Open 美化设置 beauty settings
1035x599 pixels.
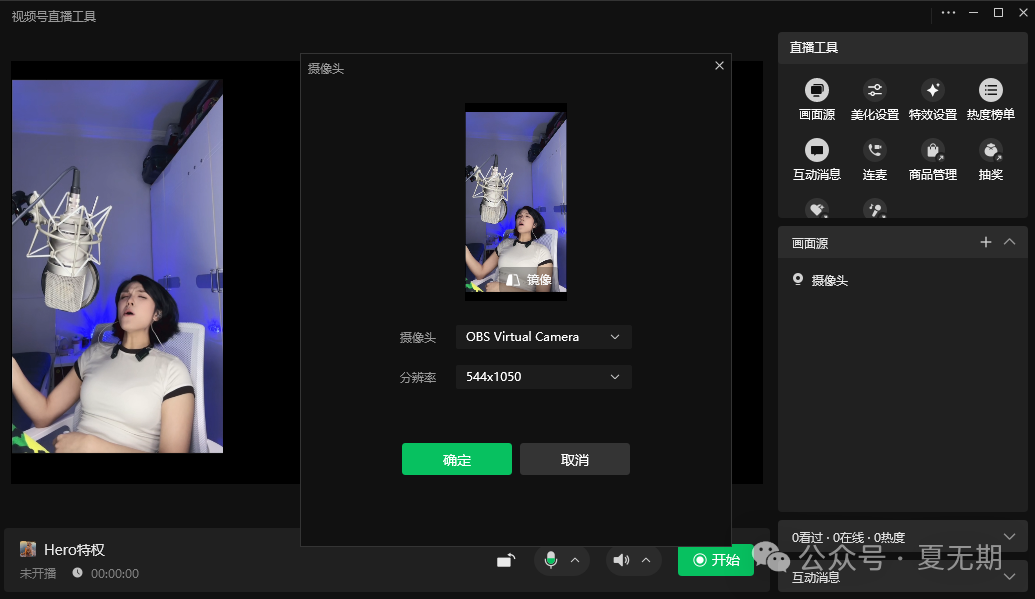tap(873, 98)
